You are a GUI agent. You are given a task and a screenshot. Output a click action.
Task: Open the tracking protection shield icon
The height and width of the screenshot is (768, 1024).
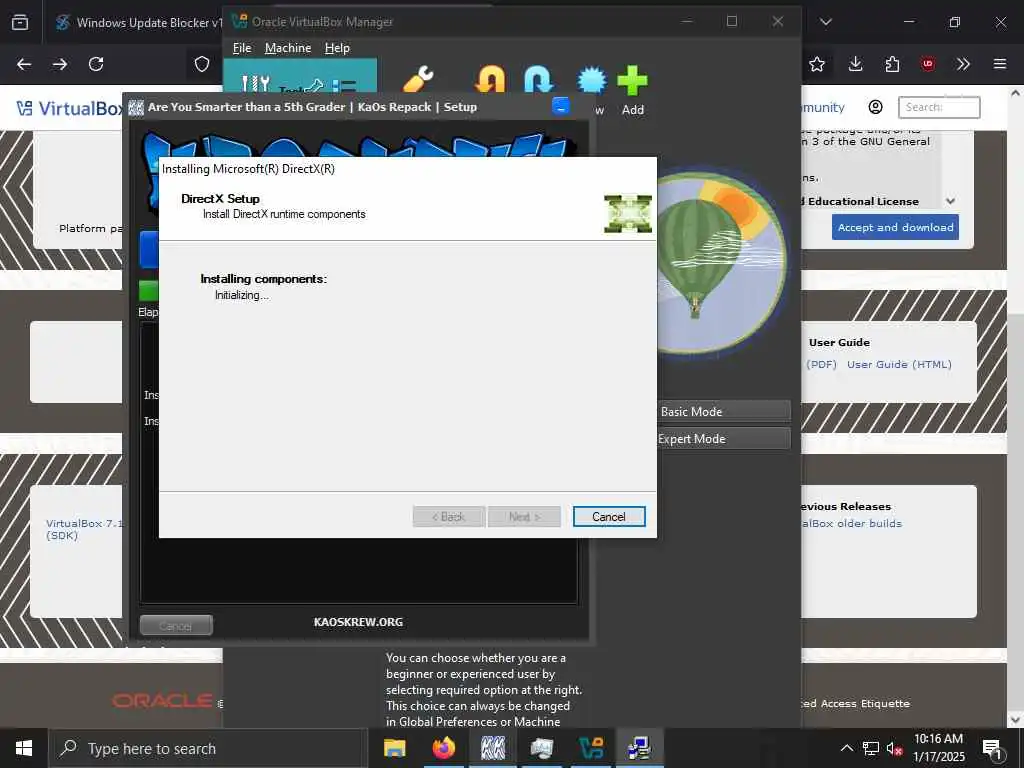click(202, 64)
